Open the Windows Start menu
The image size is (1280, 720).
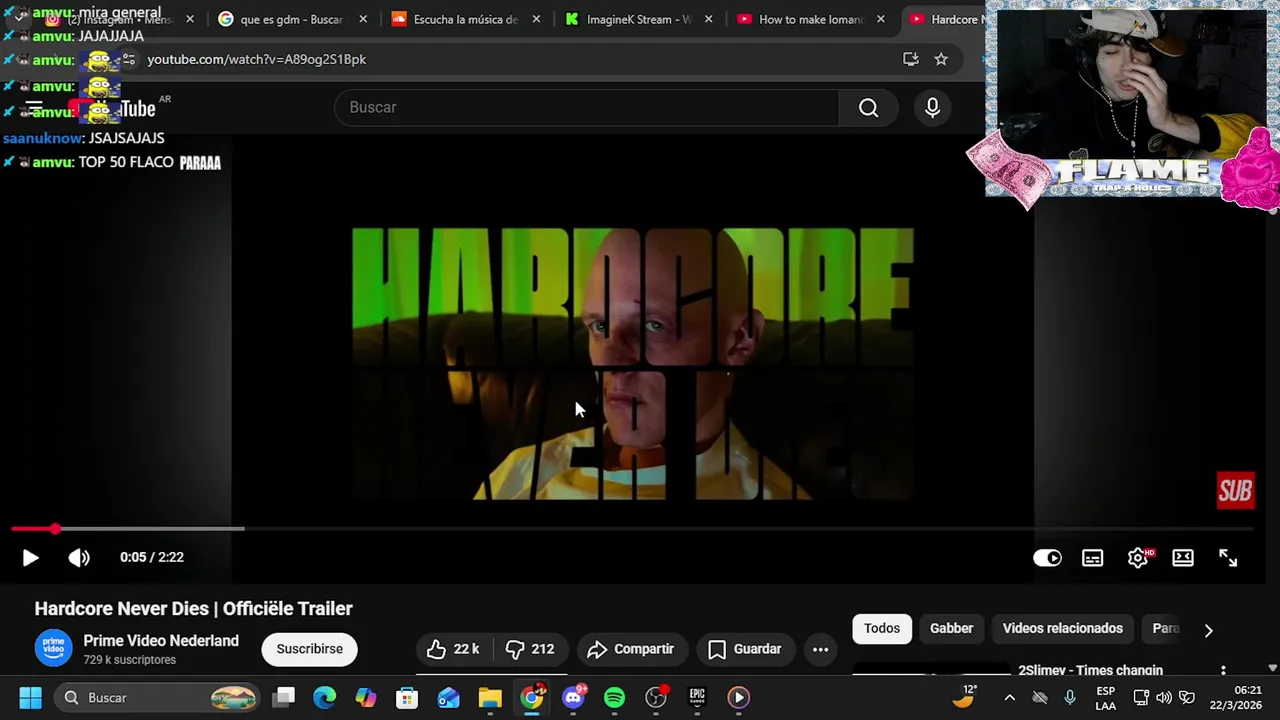[x=30, y=697]
